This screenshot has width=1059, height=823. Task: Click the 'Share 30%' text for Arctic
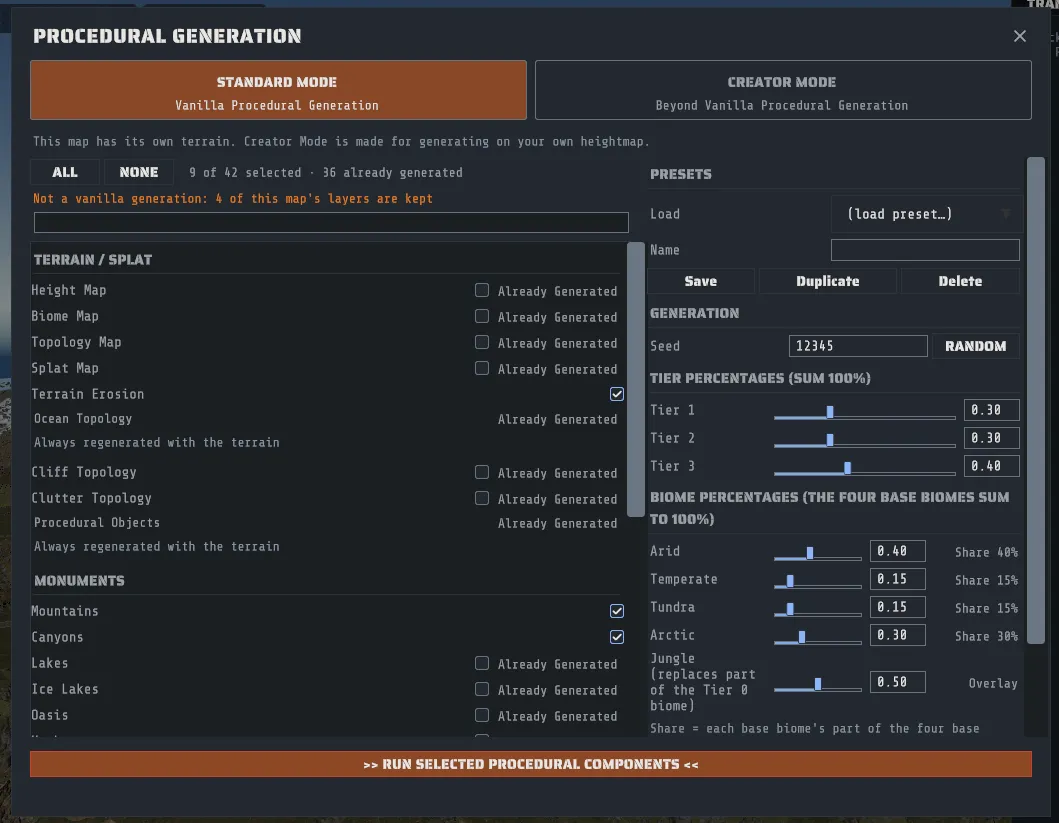pyautogui.click(x=986, y=637)
